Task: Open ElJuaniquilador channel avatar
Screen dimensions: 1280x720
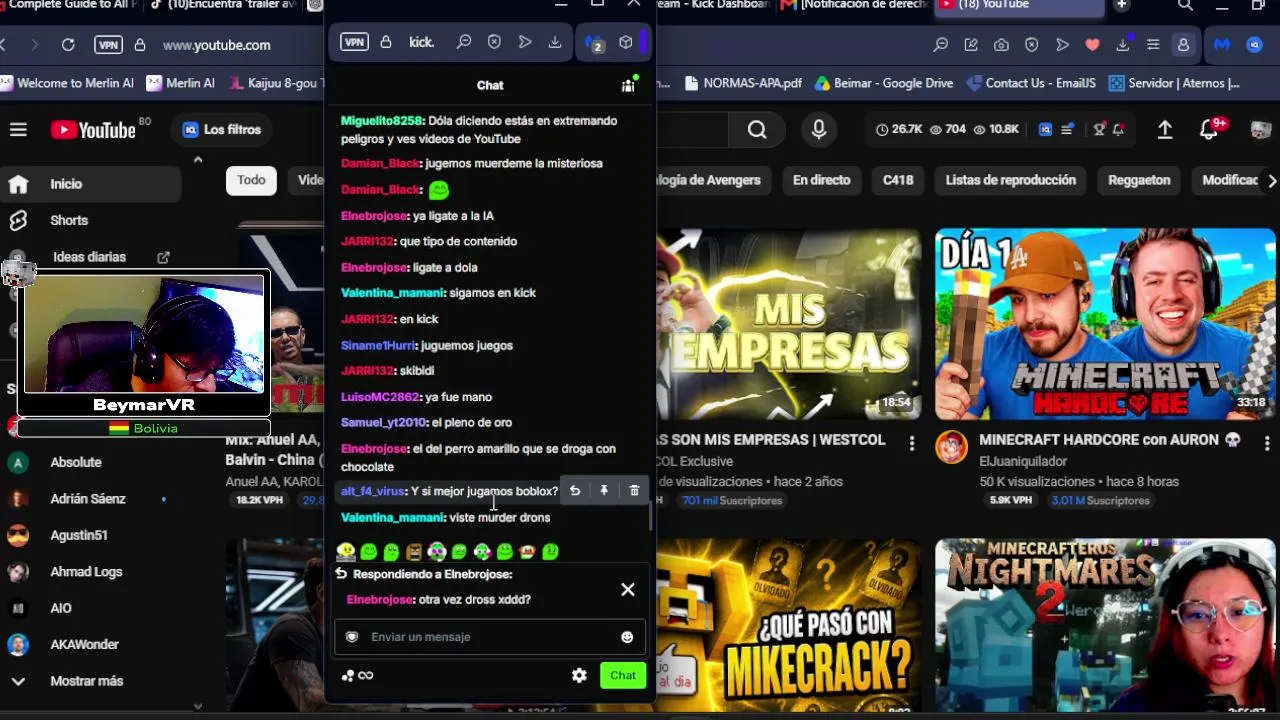Action: click(x=952, y=447)
